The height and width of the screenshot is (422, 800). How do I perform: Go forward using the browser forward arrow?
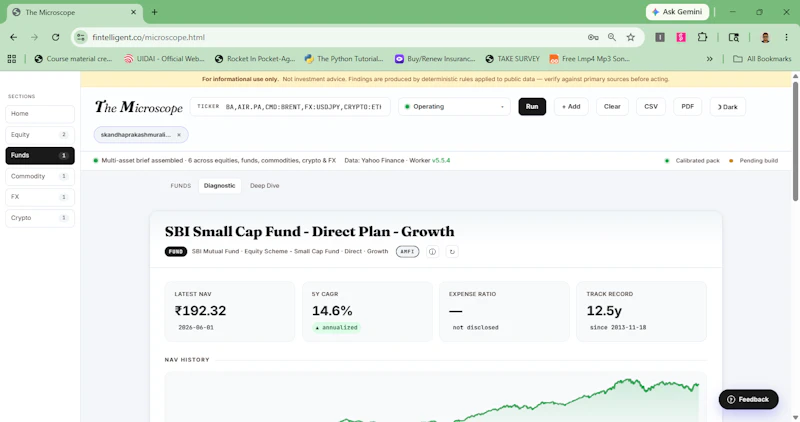[34, 37]
